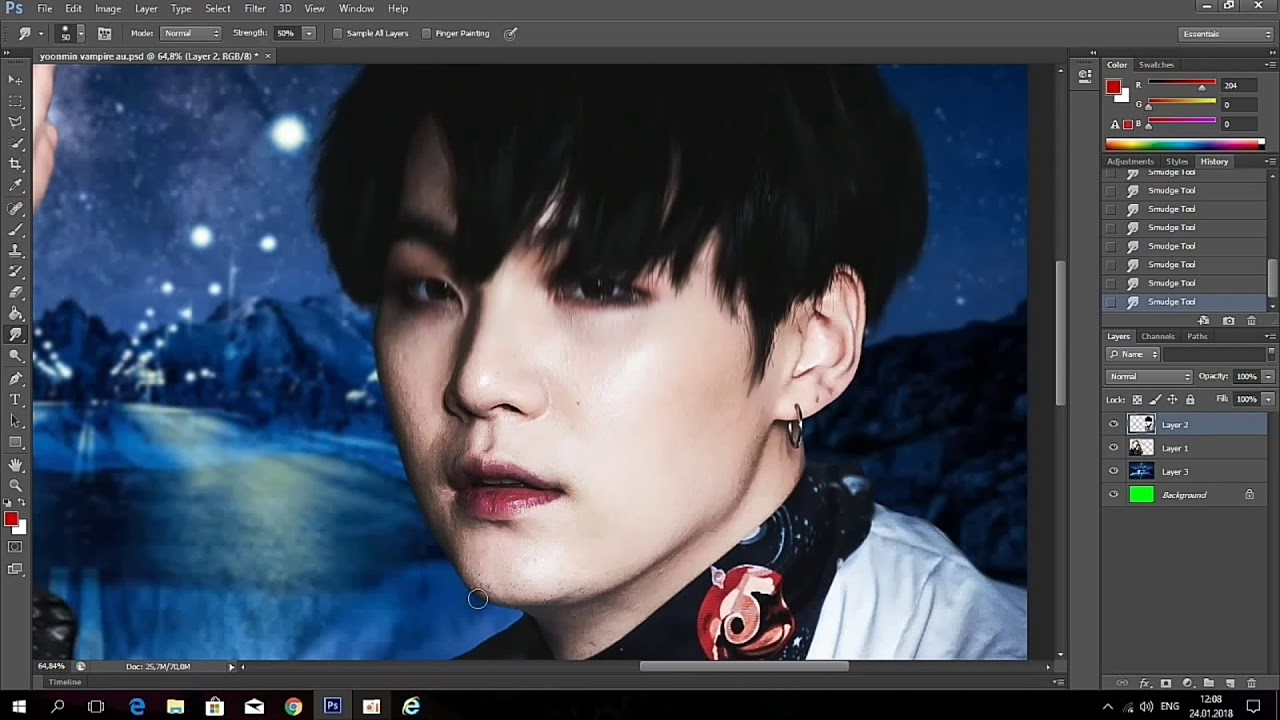The width and height of the screenshot is (1280, 720).
Task: Select the Rectangle shape tool
Action: 15,442
